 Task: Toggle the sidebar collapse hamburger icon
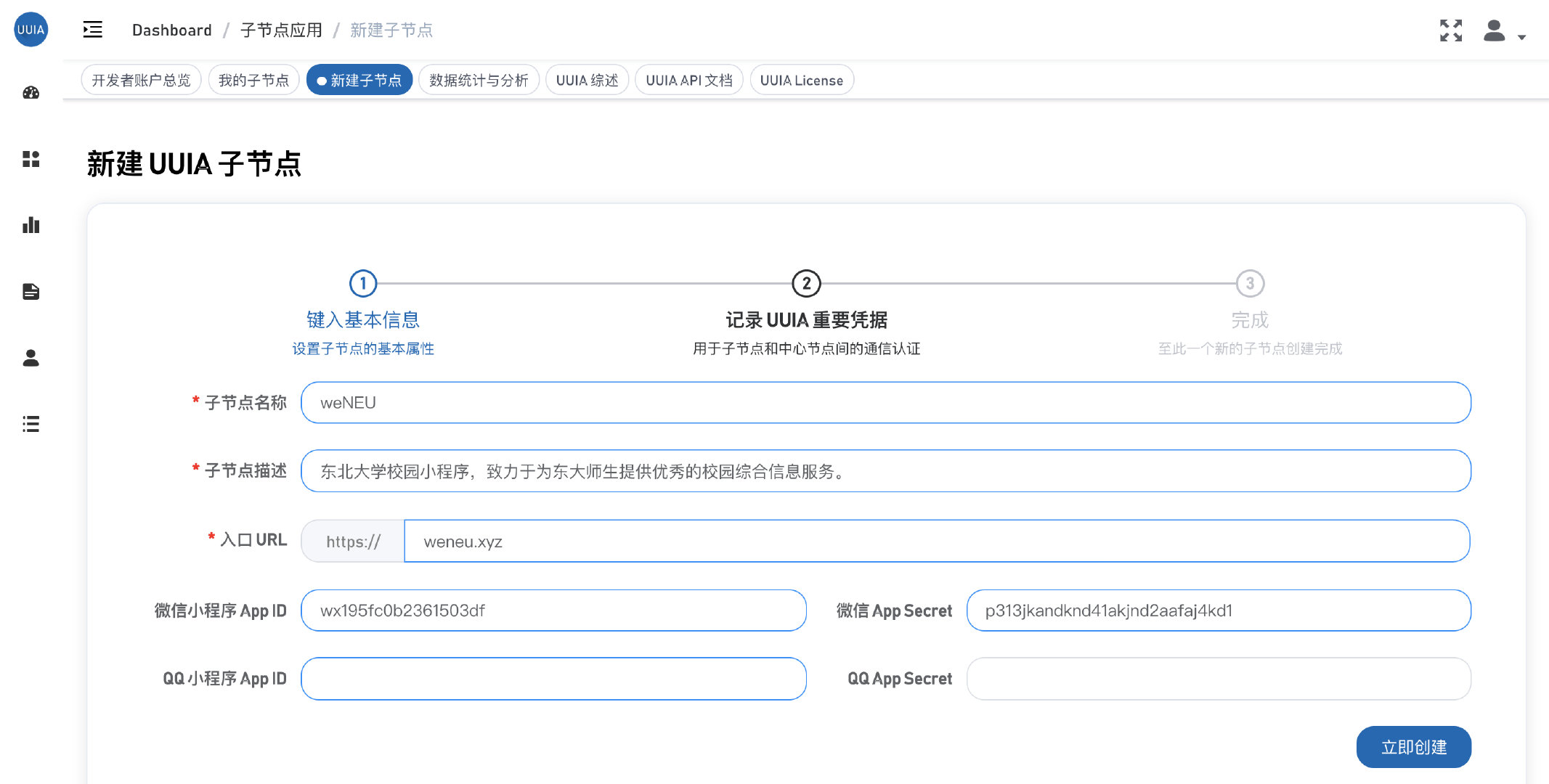pos(93,30)
